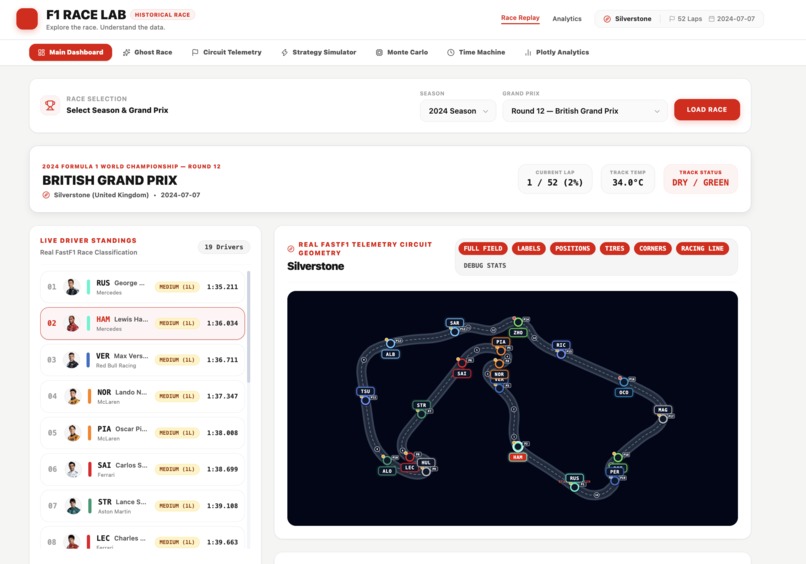
Task: Click the HUL car marker on track map
Action: point(426,471)
